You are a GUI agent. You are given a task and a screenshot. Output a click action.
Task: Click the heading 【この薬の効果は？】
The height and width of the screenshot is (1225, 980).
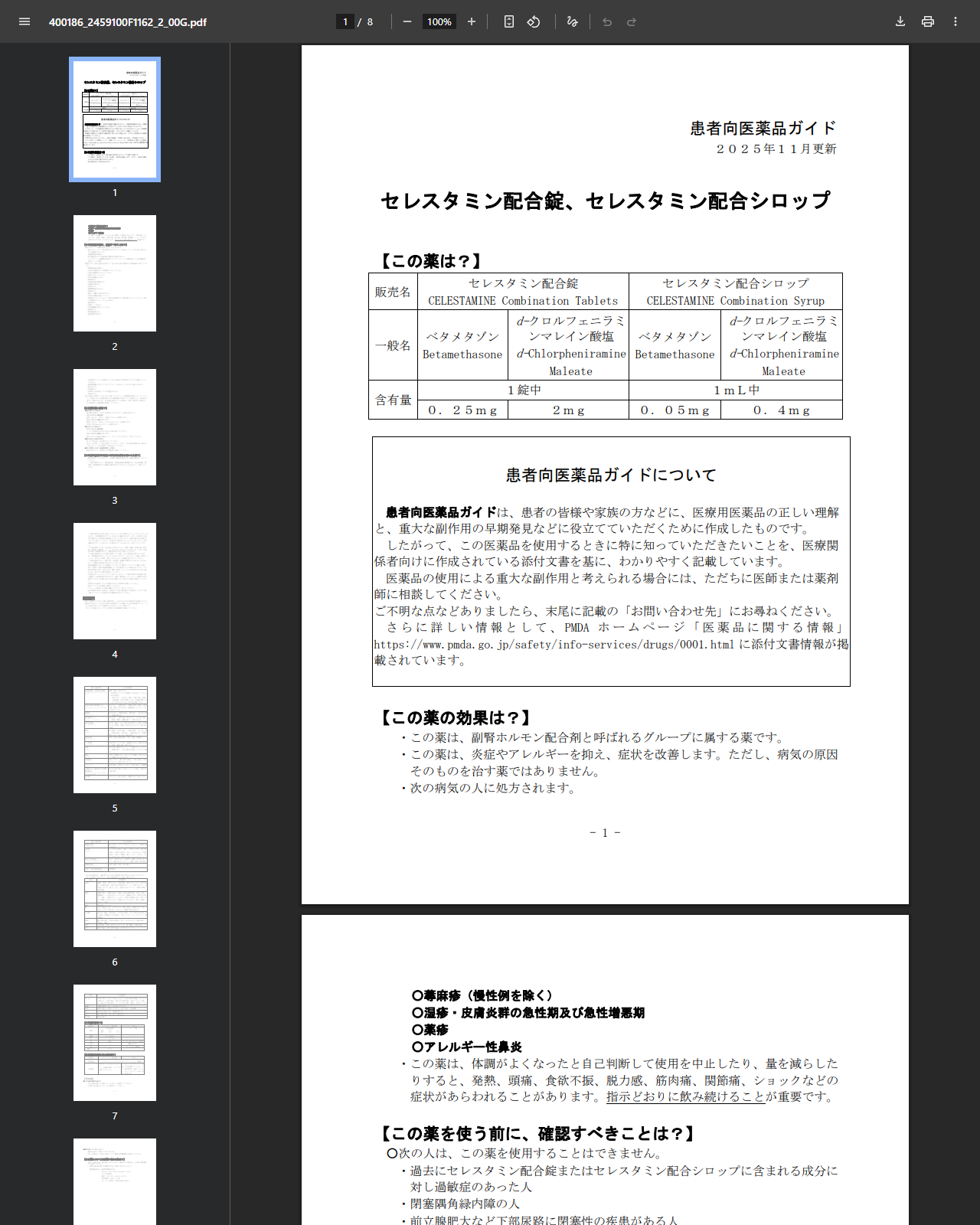(456, 717)
